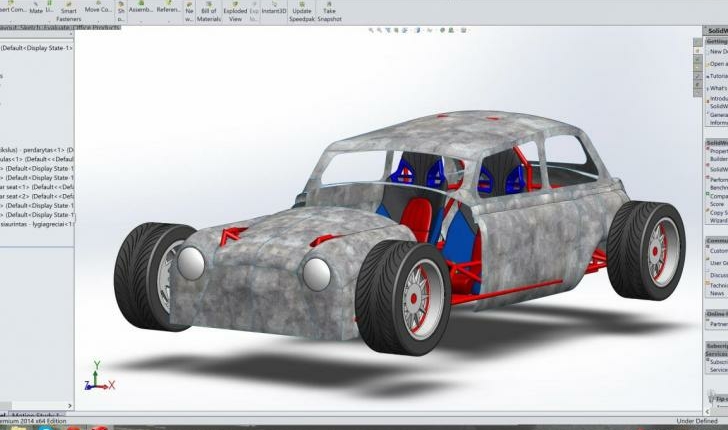This screenshot has height=430, width=728.
Task: Click the Update Speedpak button
Action: [302, 12]
